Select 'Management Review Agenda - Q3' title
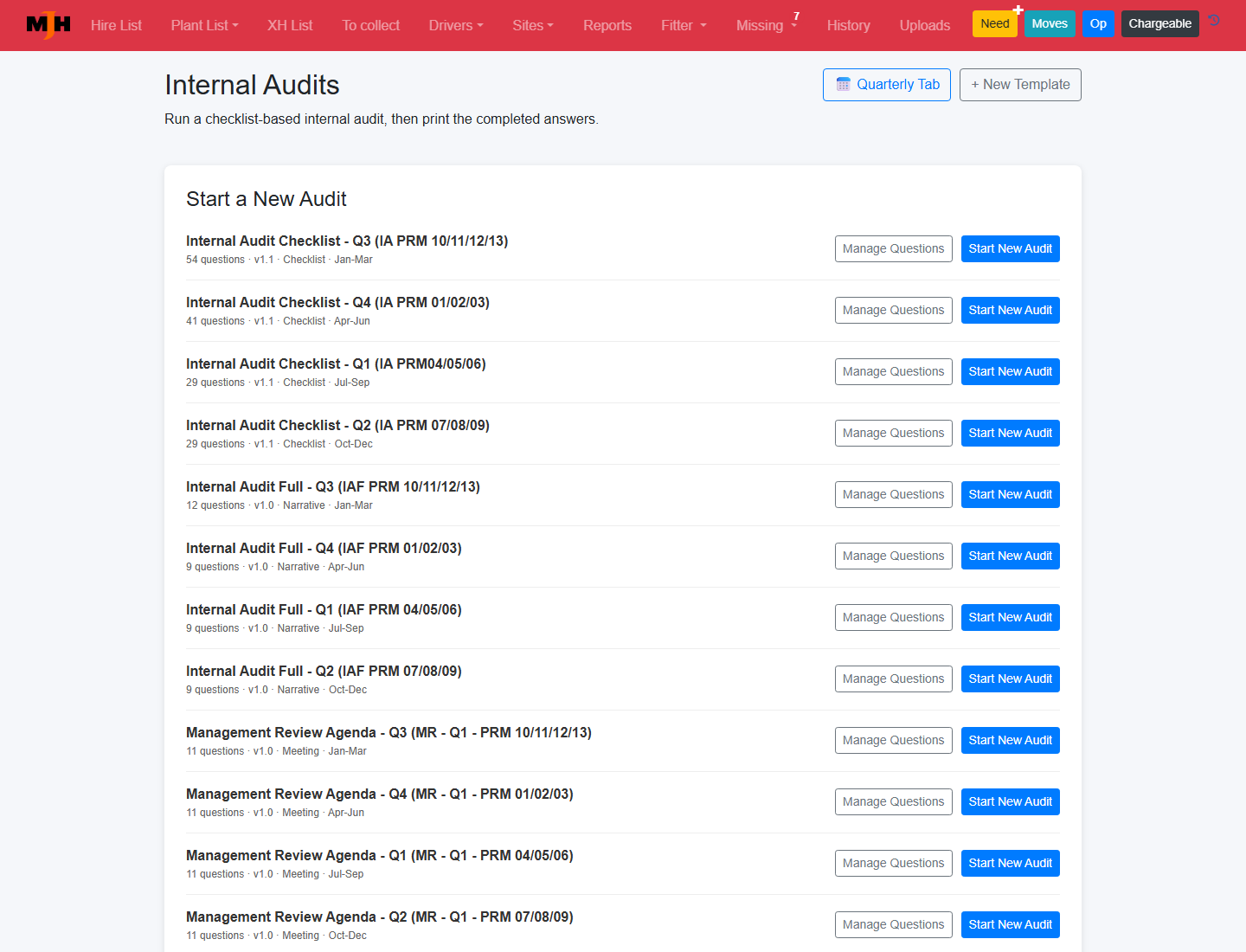Viewport: 1246px width, 952px height. point(389,732)
